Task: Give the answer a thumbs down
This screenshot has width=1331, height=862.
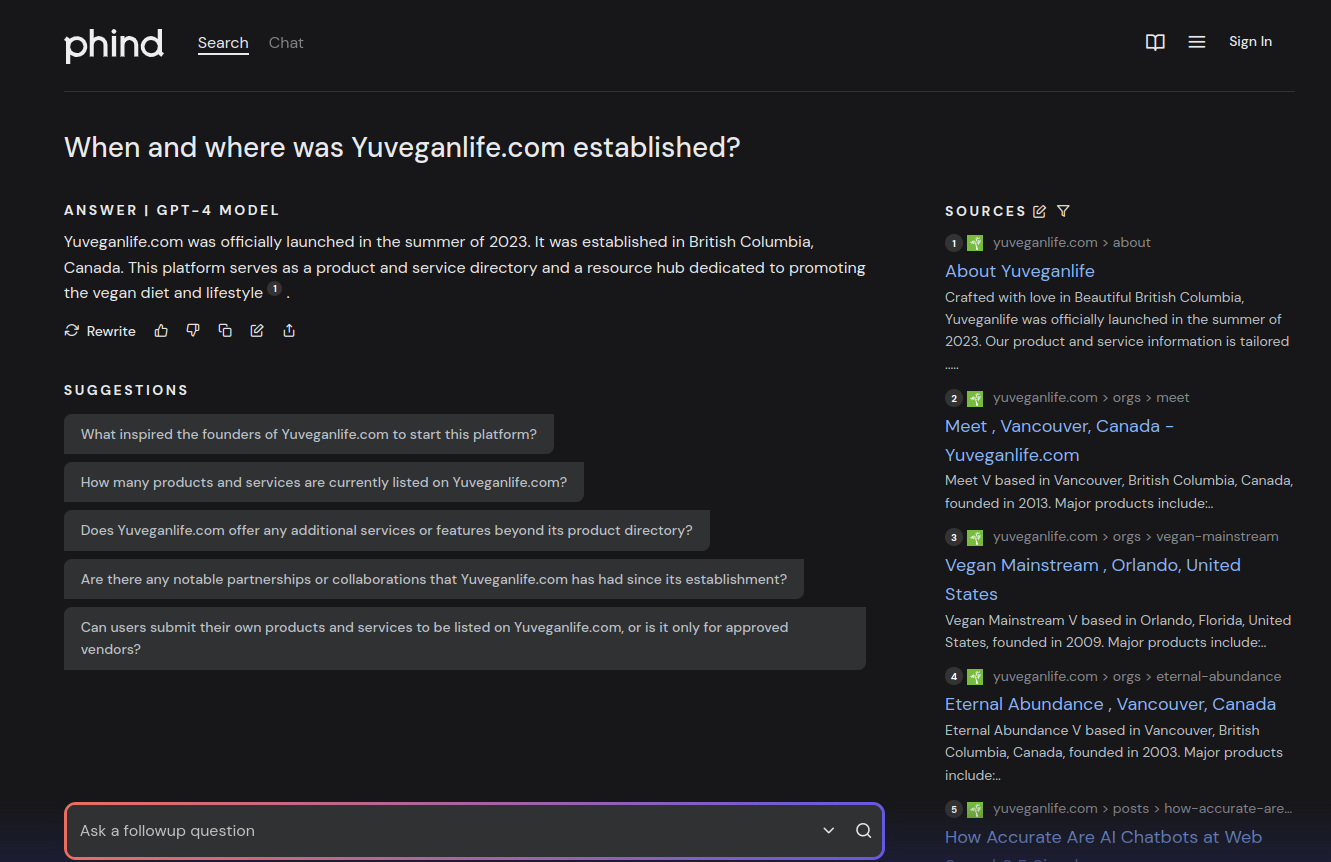Action: 193,331
